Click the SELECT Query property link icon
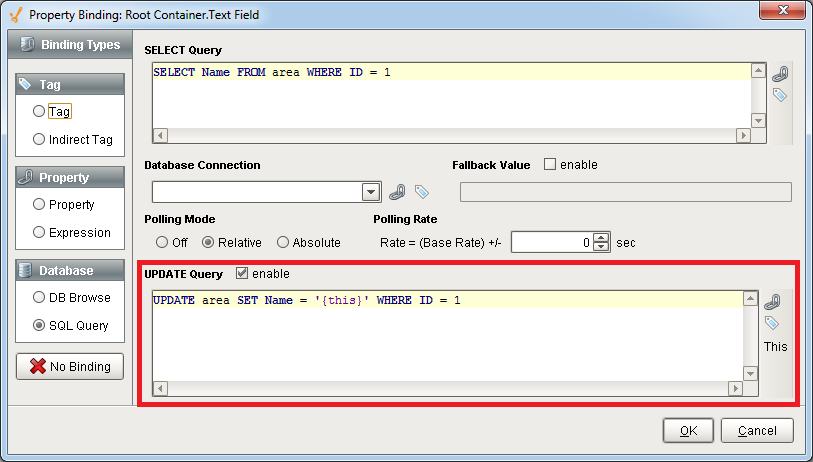This screenshot has width=813, height=462. coord(780,74)
